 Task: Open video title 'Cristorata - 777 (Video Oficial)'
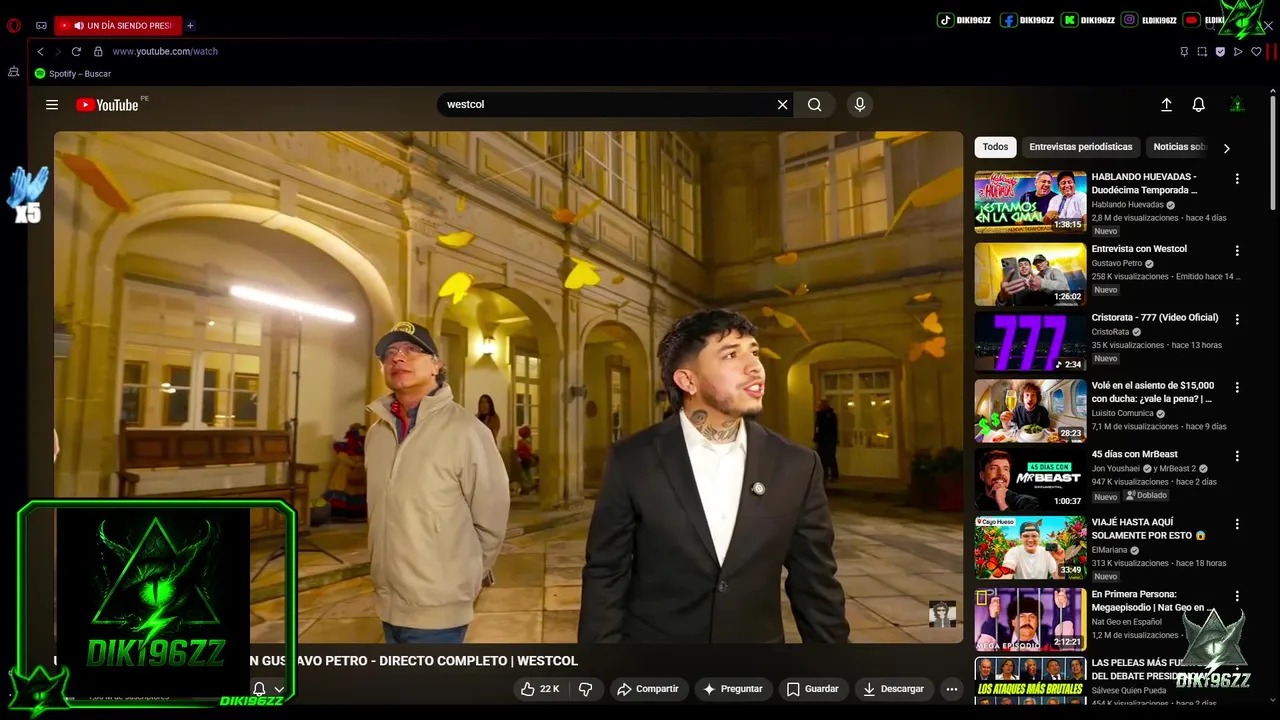click(x=1155, y=318)
